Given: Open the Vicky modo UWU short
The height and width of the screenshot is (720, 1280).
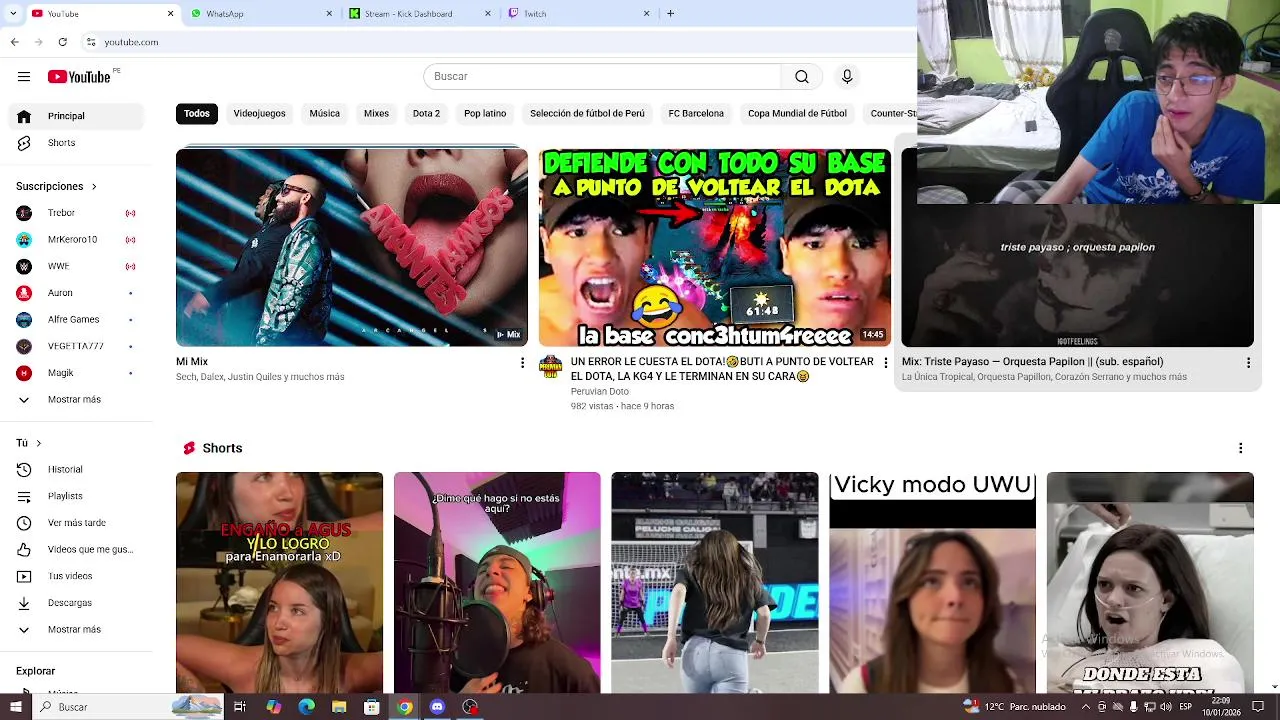Looking at the screenshot, I should click(932, 583).
